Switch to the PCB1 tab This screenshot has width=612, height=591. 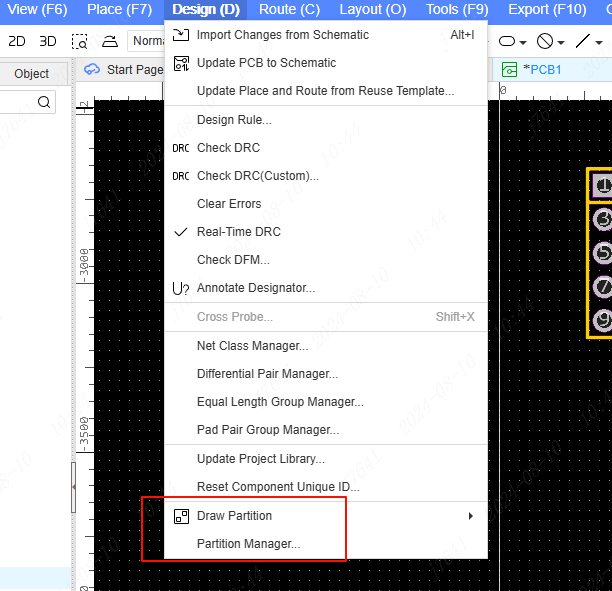pyautogui.click(x=546, y=70)
